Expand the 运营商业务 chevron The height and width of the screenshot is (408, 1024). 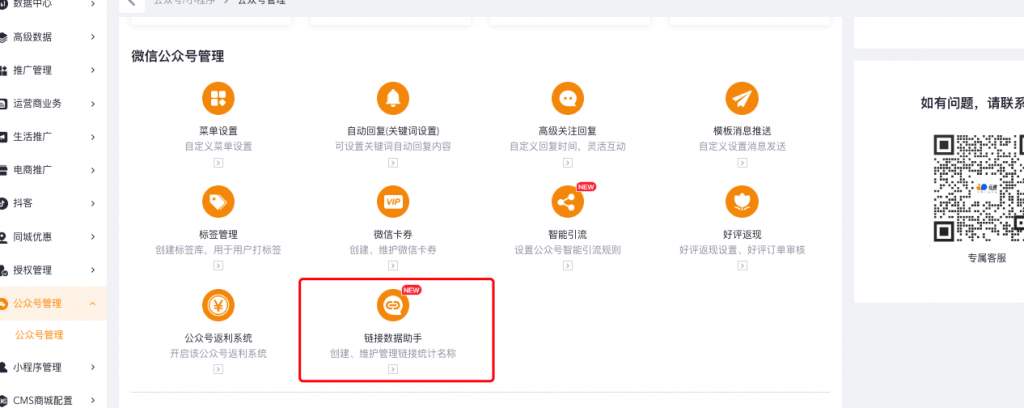(93, 104)
